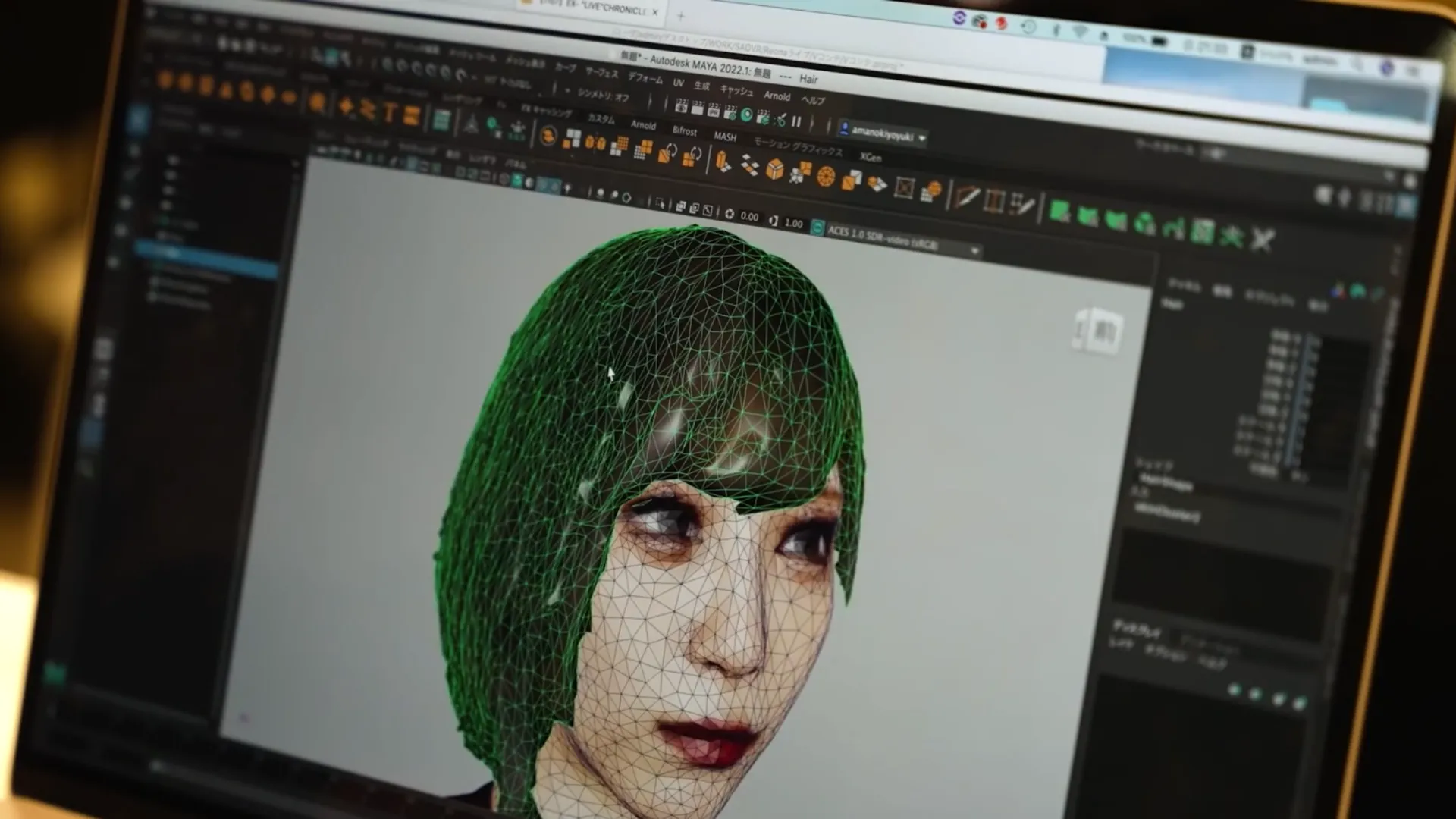Click the exposure value field showing 0.00
Viewport: 1456px width, 819px height.
(749, 217)
